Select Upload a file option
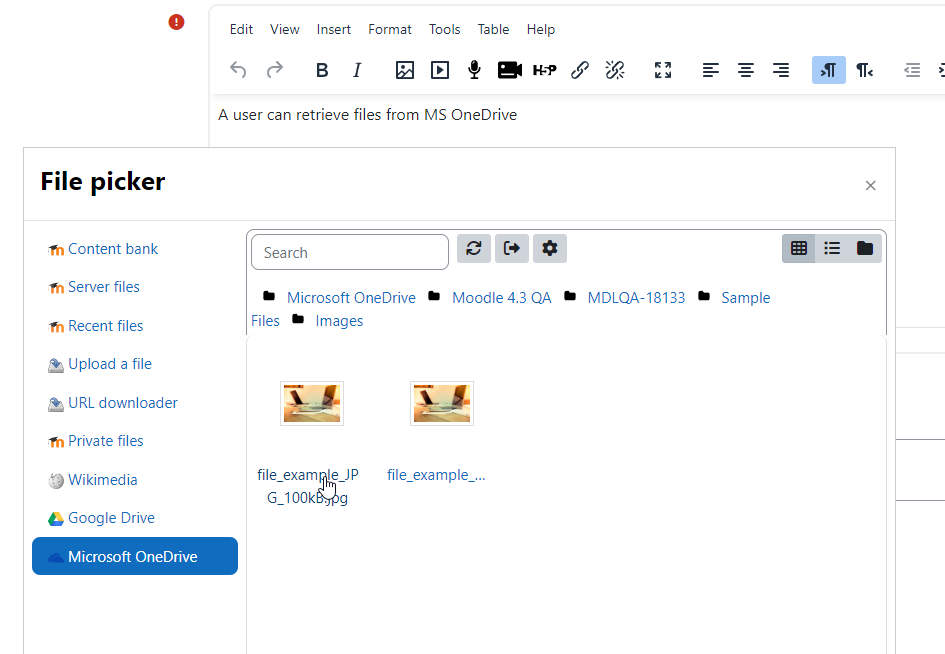The height and width of the screenshot is (654, 945). [x=100, y=364]
